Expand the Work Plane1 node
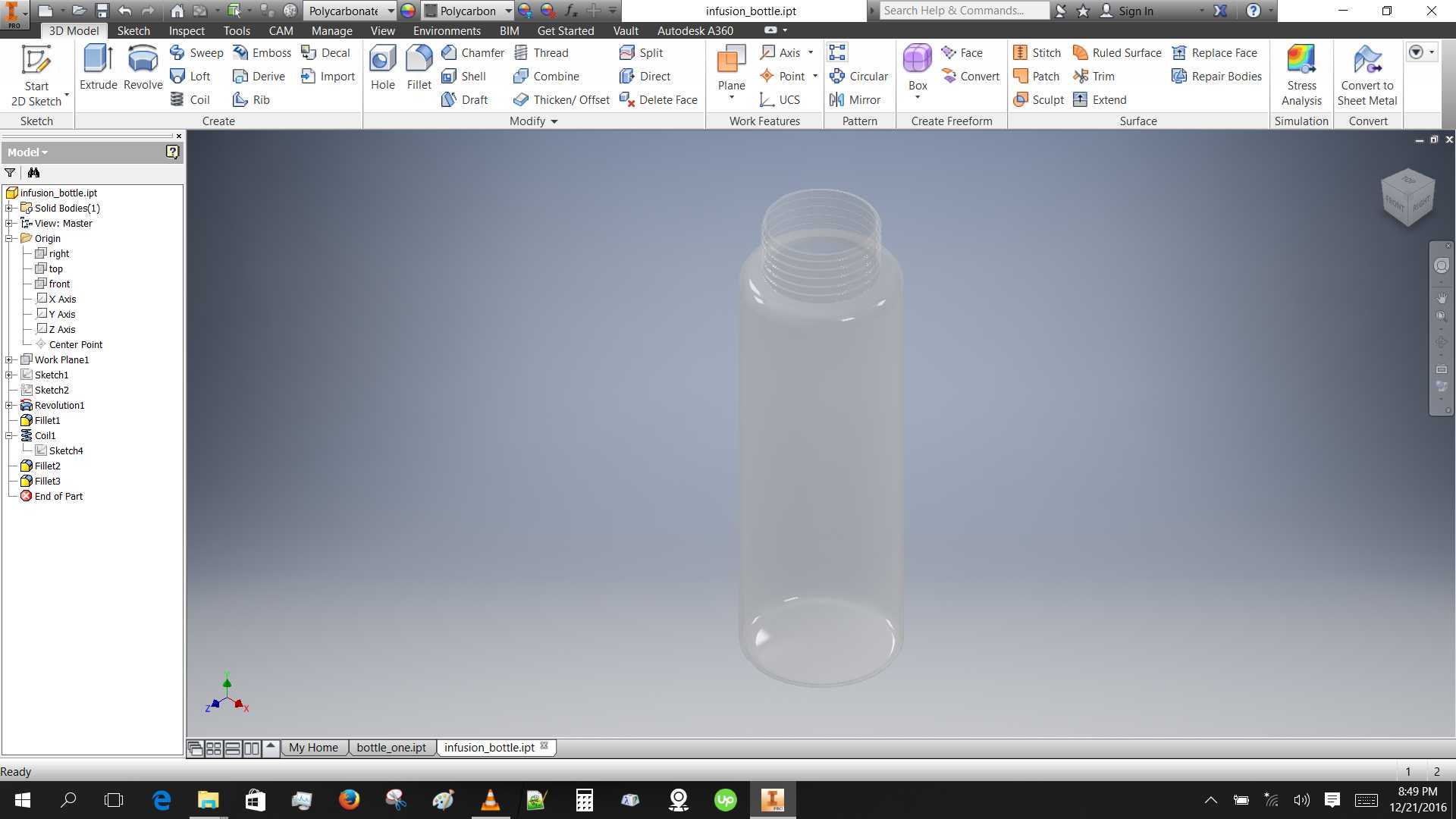 click(8, 359)
